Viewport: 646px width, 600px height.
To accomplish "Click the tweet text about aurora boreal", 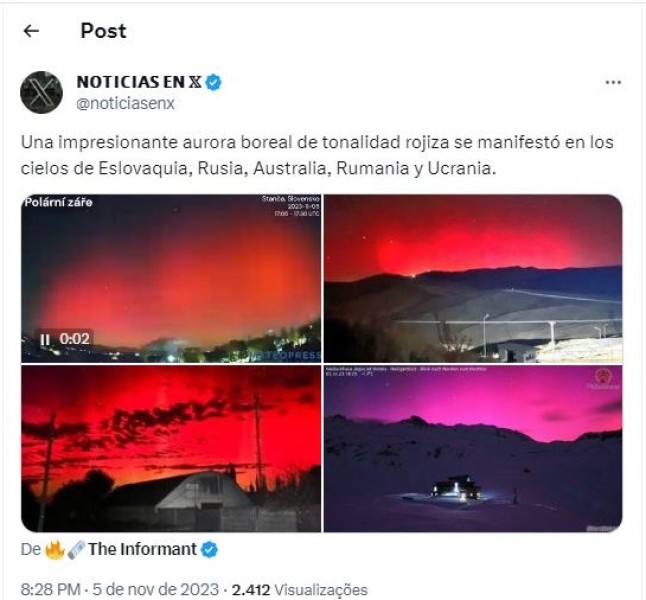I will 317,155.
